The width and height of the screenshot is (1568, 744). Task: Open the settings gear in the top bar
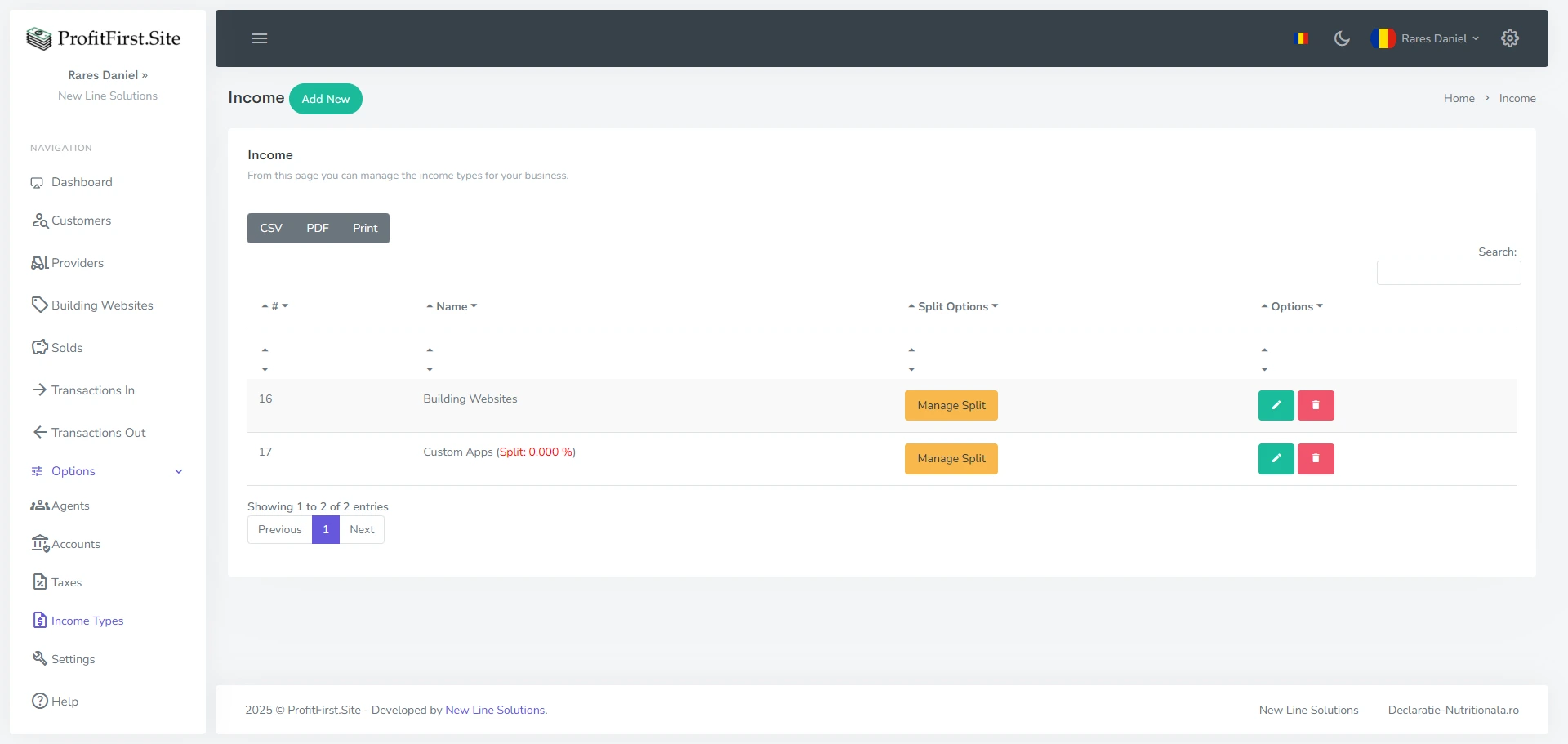(x=1510, y=38)
